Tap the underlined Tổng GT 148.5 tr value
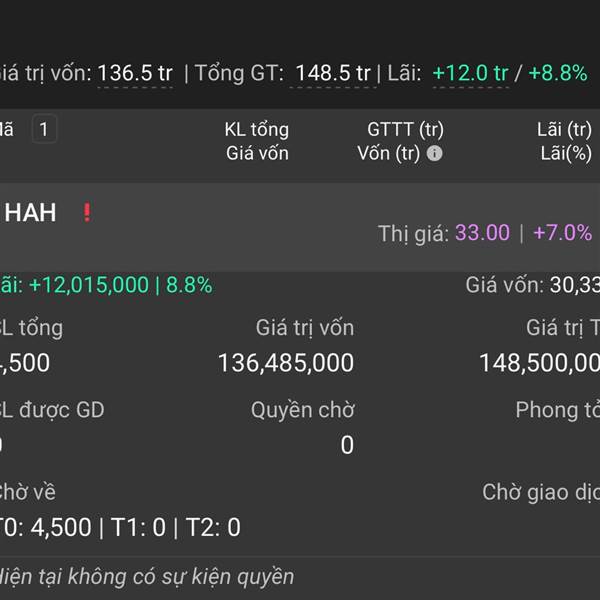The height and width of the screenshot is (600, 600). click(333, 73)
